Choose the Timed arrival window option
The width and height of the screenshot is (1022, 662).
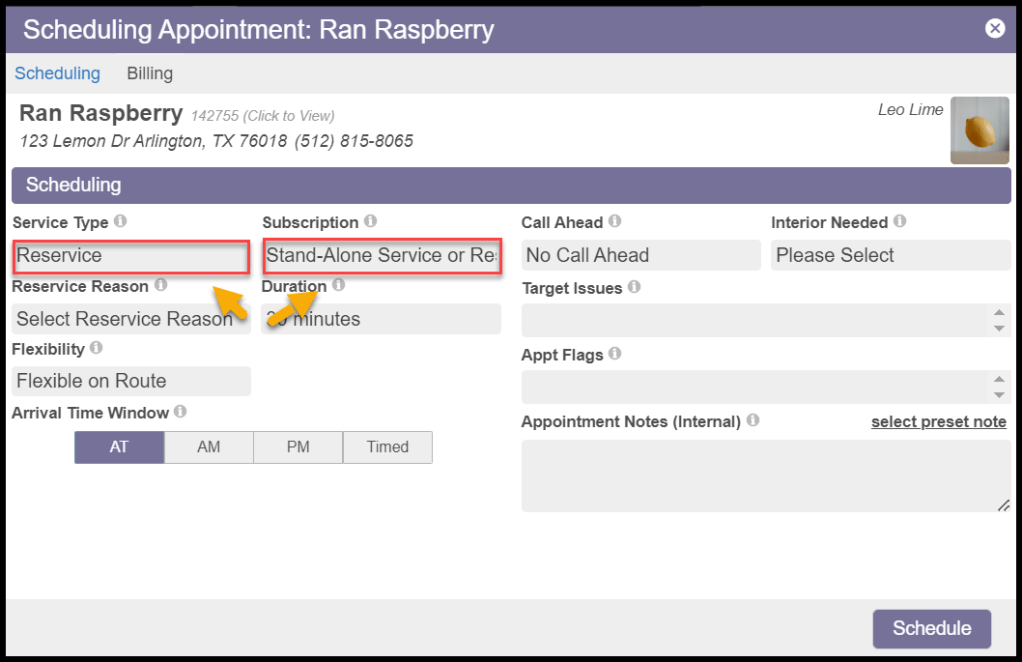click(x=387, y=447)
